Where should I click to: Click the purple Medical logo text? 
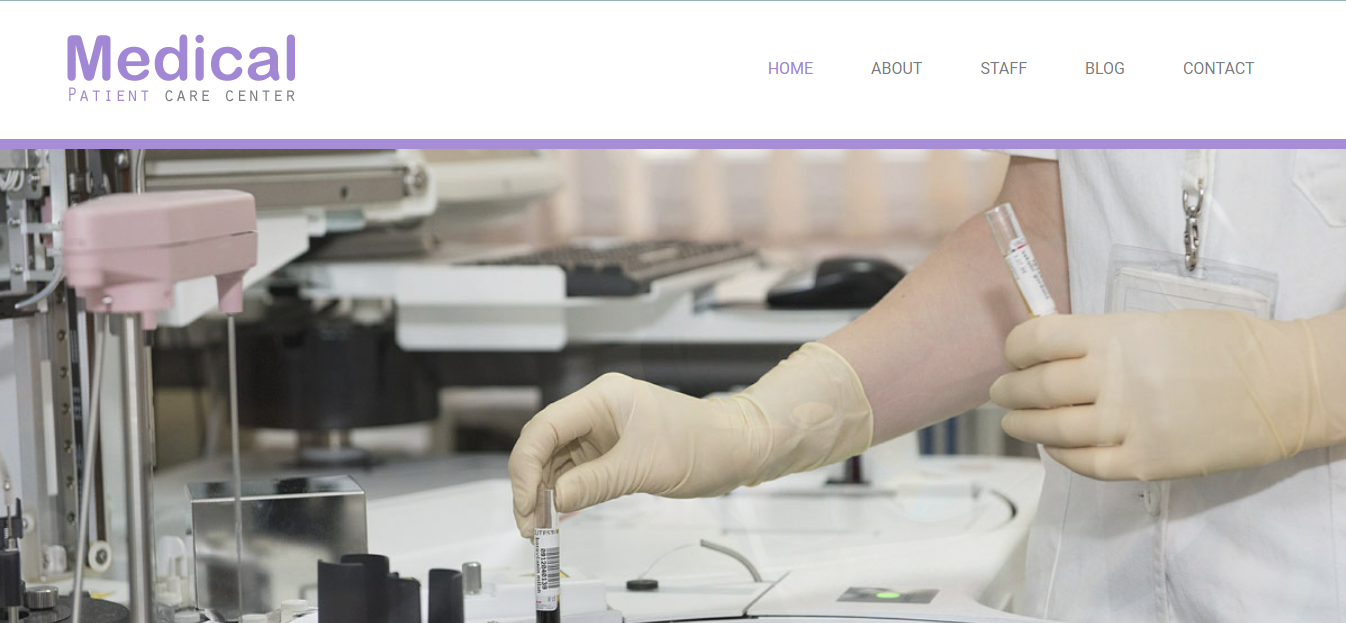181,59
